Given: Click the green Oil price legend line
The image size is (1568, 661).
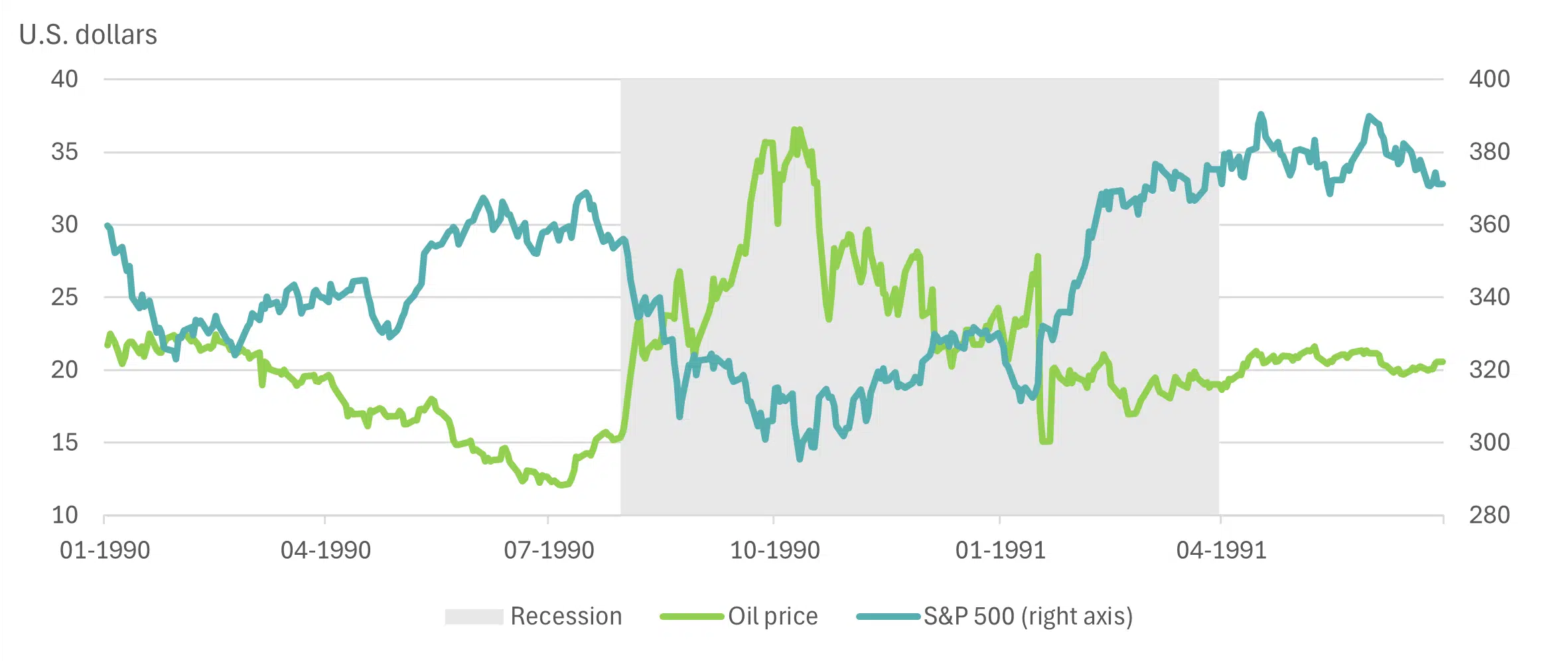Looking at the screenshot, I should 691,617.
